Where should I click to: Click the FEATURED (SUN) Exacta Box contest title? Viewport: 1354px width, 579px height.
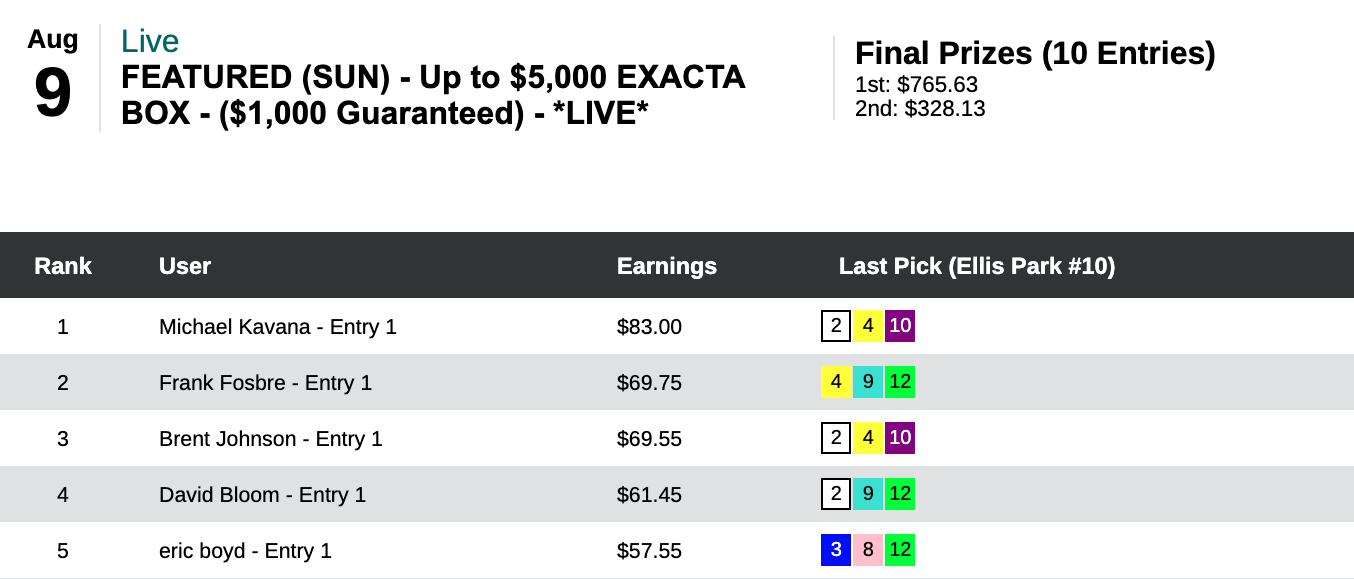click(433, 95)
